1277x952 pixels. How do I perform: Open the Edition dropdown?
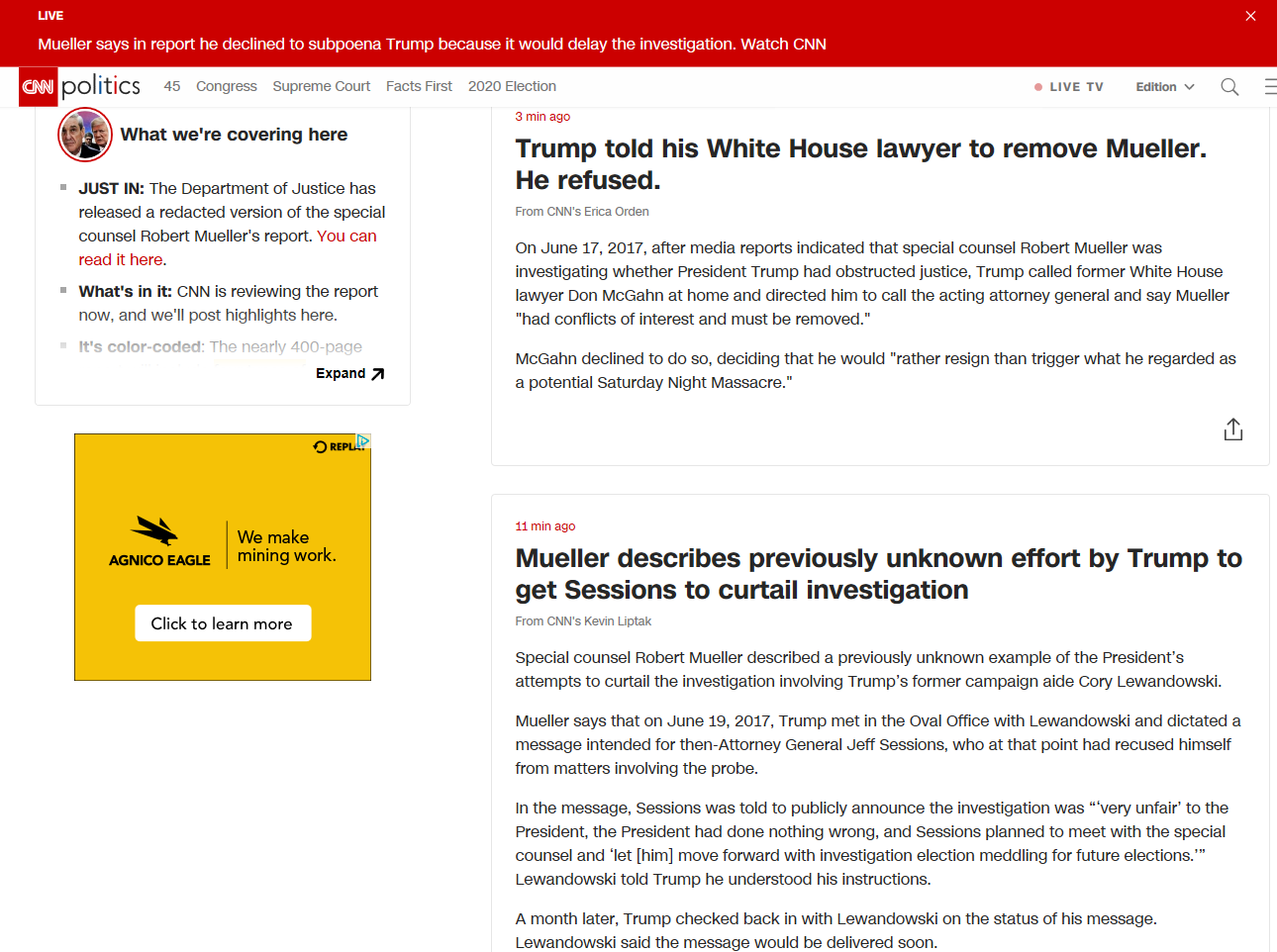pos(1165,87)
